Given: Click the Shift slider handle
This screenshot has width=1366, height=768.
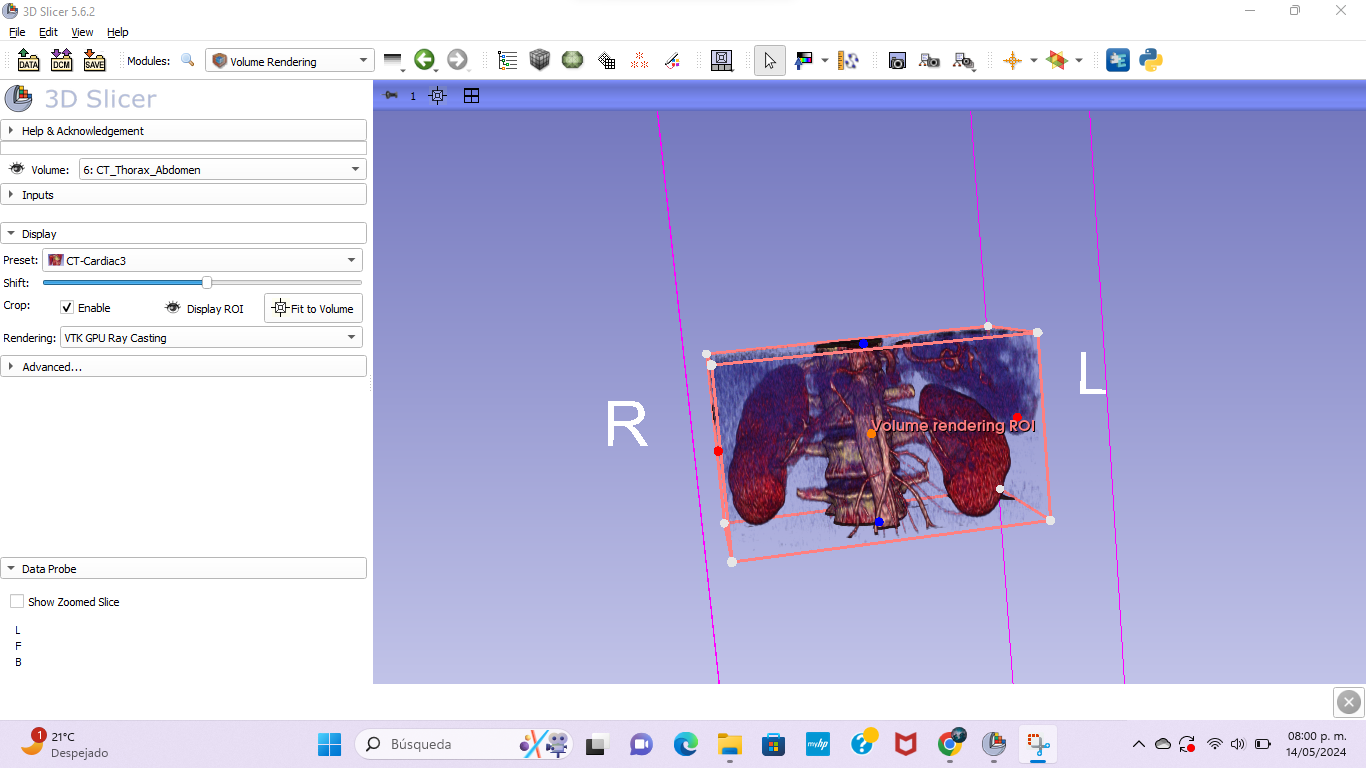Looking at the screenshot, I should point(207,283).
